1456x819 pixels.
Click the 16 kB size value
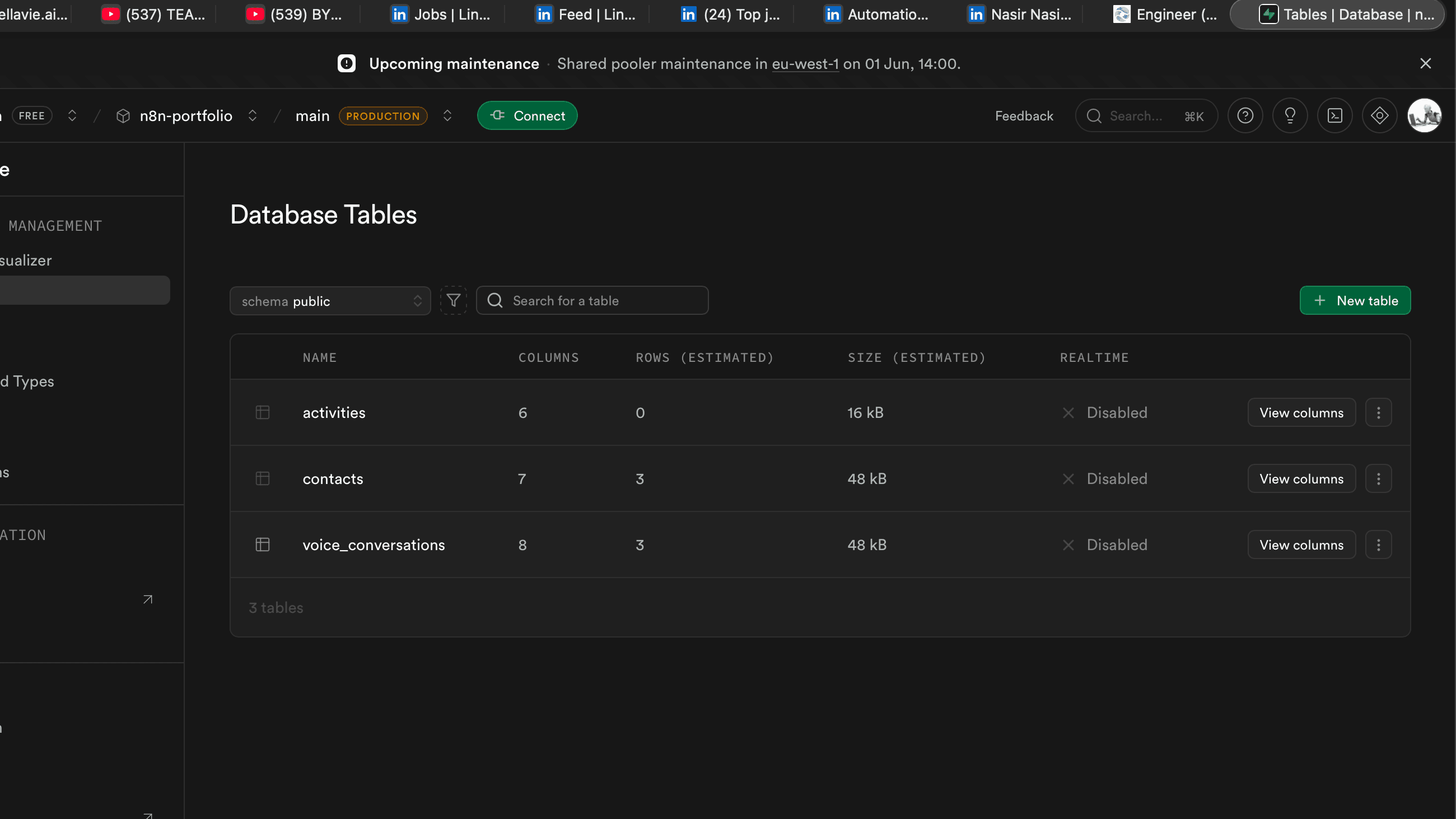[x=865, y=413]
